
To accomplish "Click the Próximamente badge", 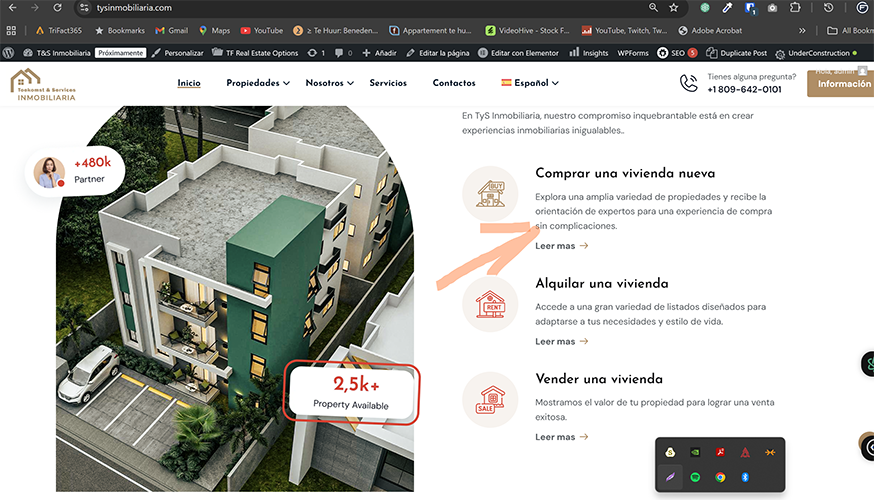I will coord(120,53).
